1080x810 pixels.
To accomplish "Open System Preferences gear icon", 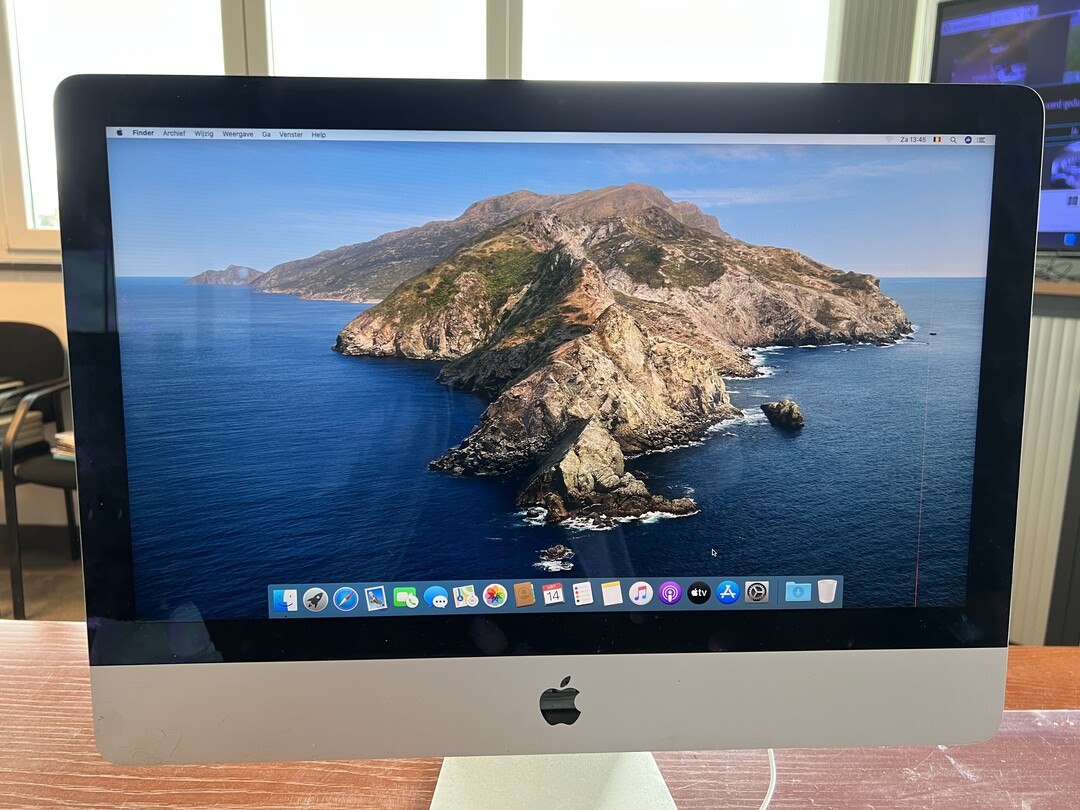I will pos(757,592).
